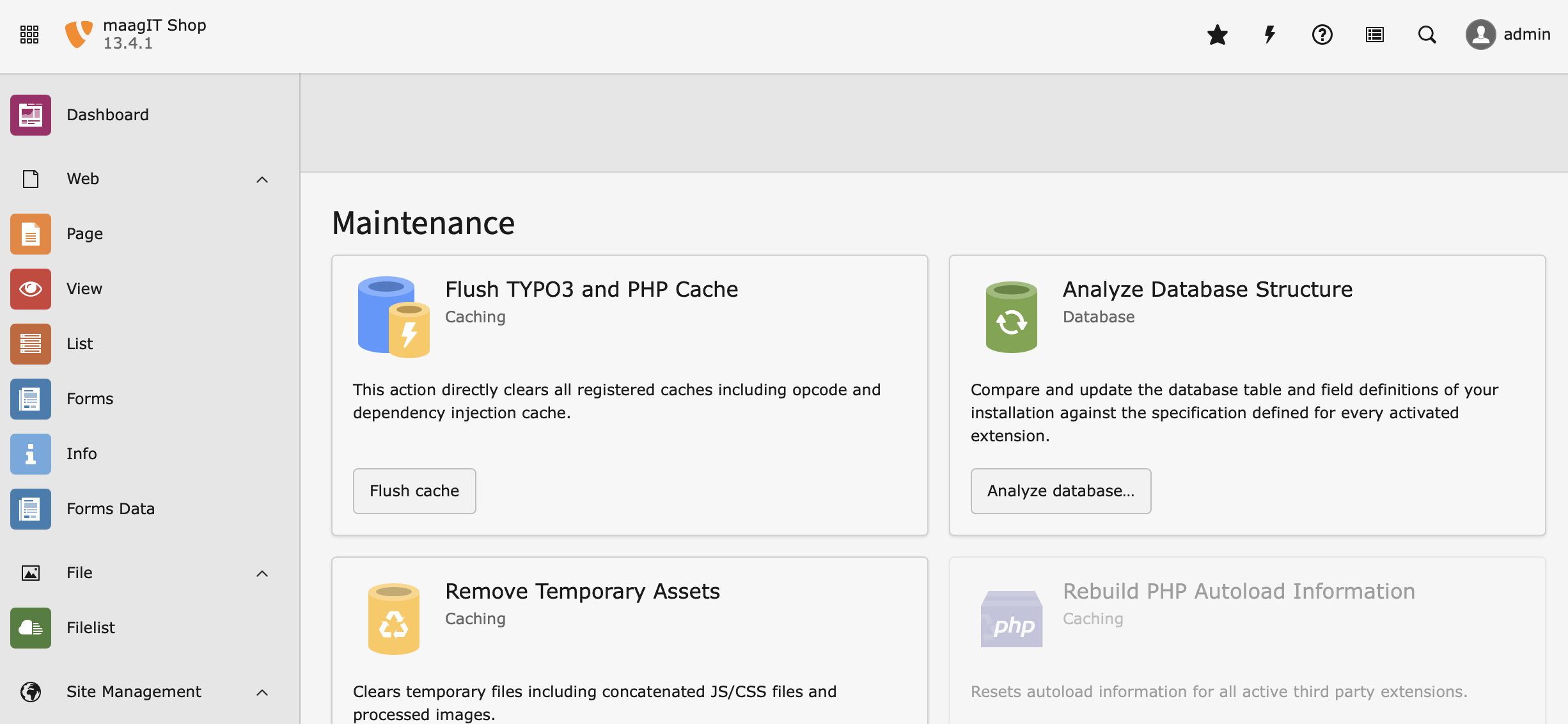
Task: Go to the Page module
Action: [x=84, y=234]
